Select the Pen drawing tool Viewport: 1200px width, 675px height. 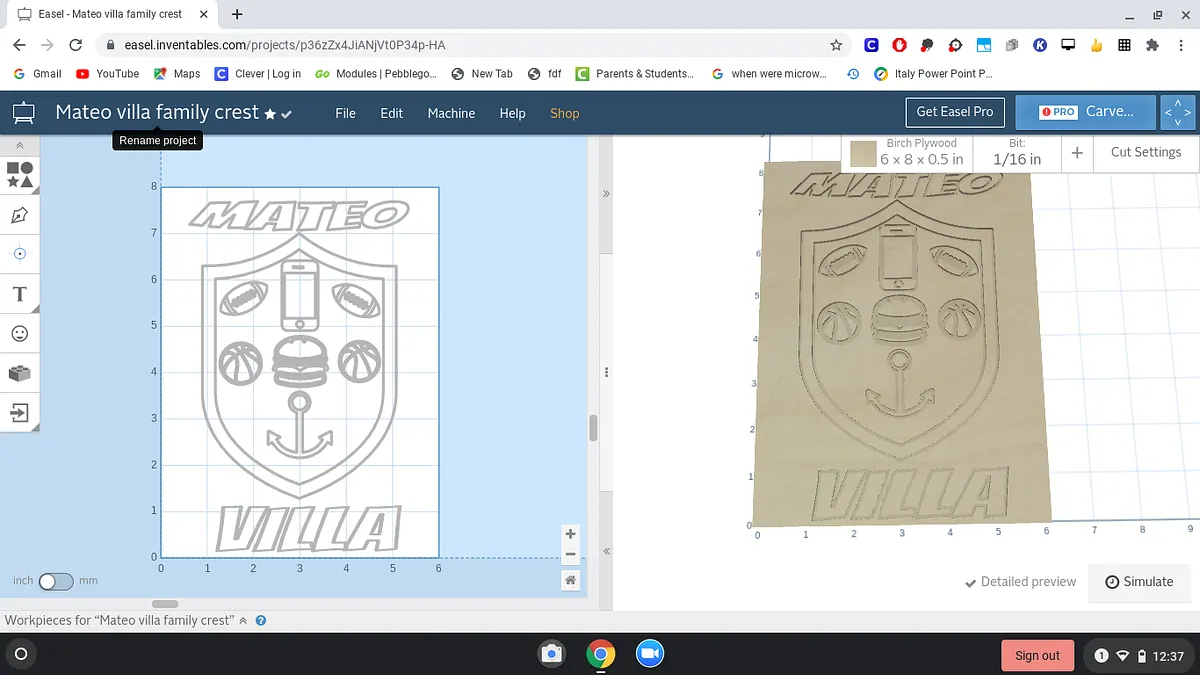20,215
